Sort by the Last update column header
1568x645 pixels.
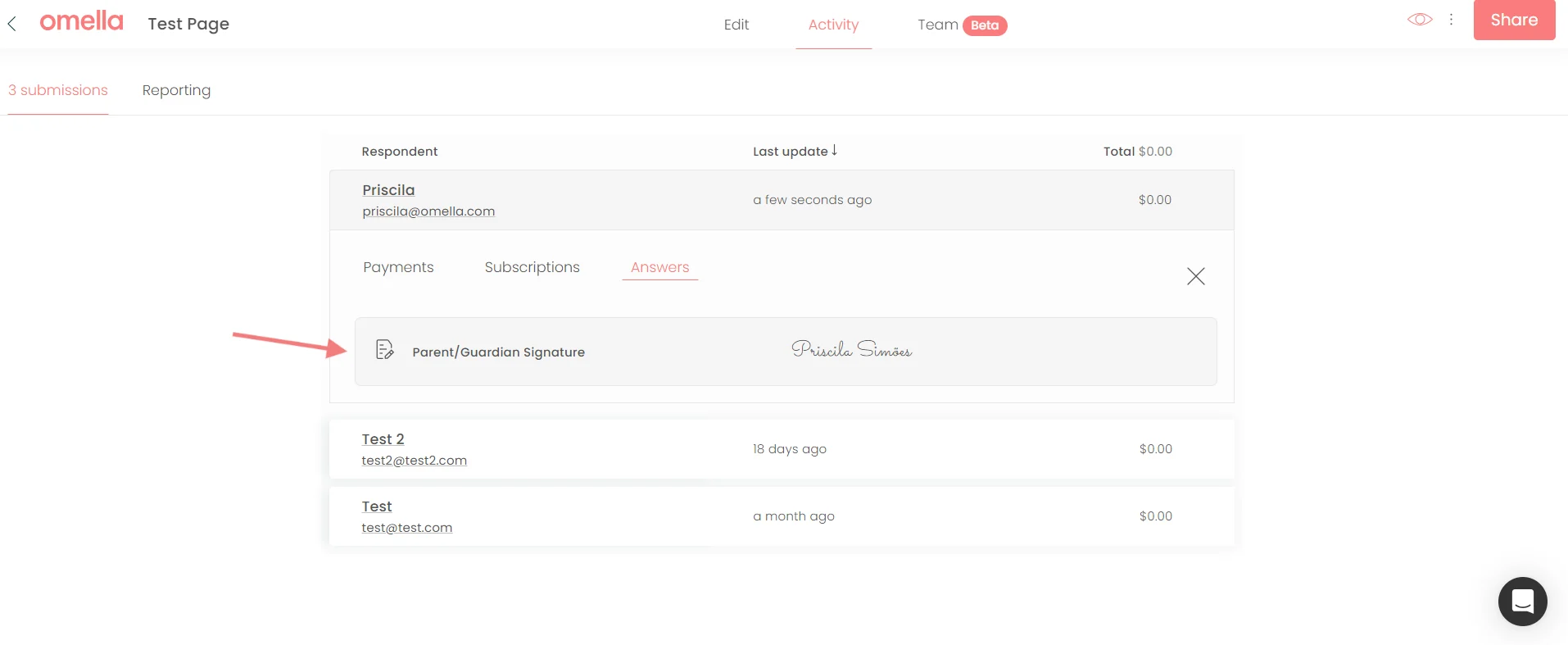(790, 152)
